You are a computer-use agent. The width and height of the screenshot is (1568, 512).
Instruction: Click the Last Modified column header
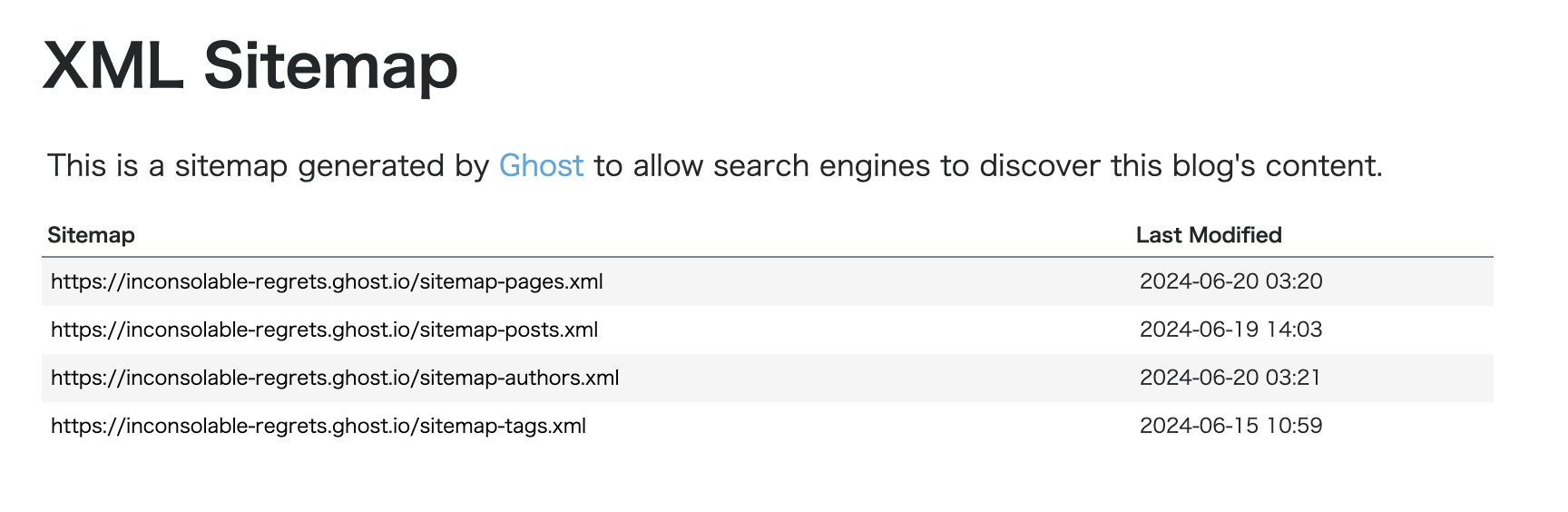1209,235
